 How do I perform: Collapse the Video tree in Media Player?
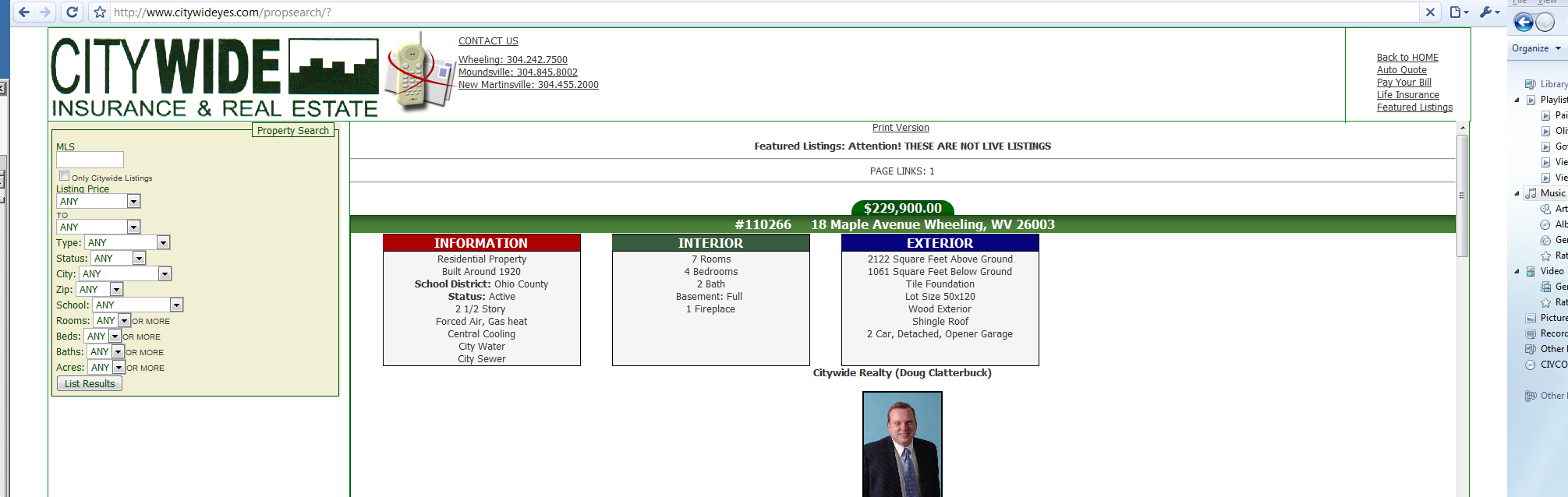pos(1517,271)
